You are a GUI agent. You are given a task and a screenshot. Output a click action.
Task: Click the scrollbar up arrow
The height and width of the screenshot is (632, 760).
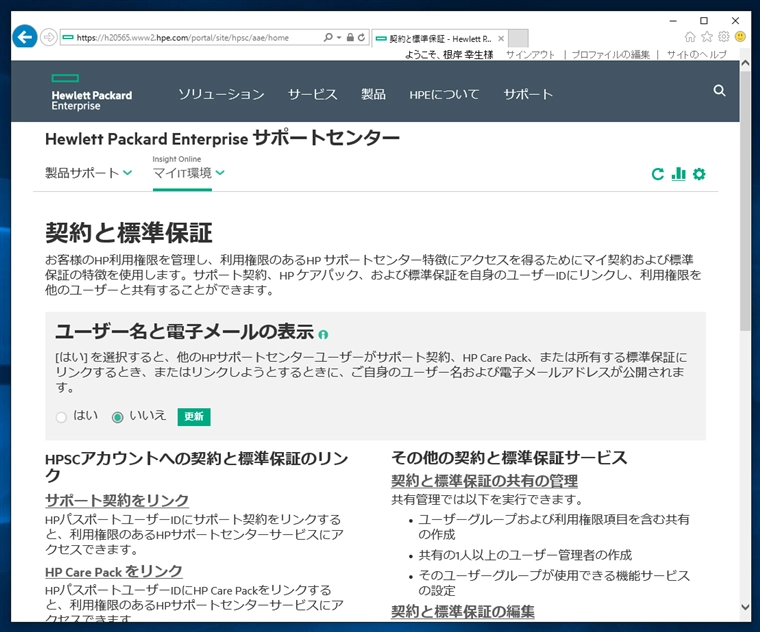(745, 64)
